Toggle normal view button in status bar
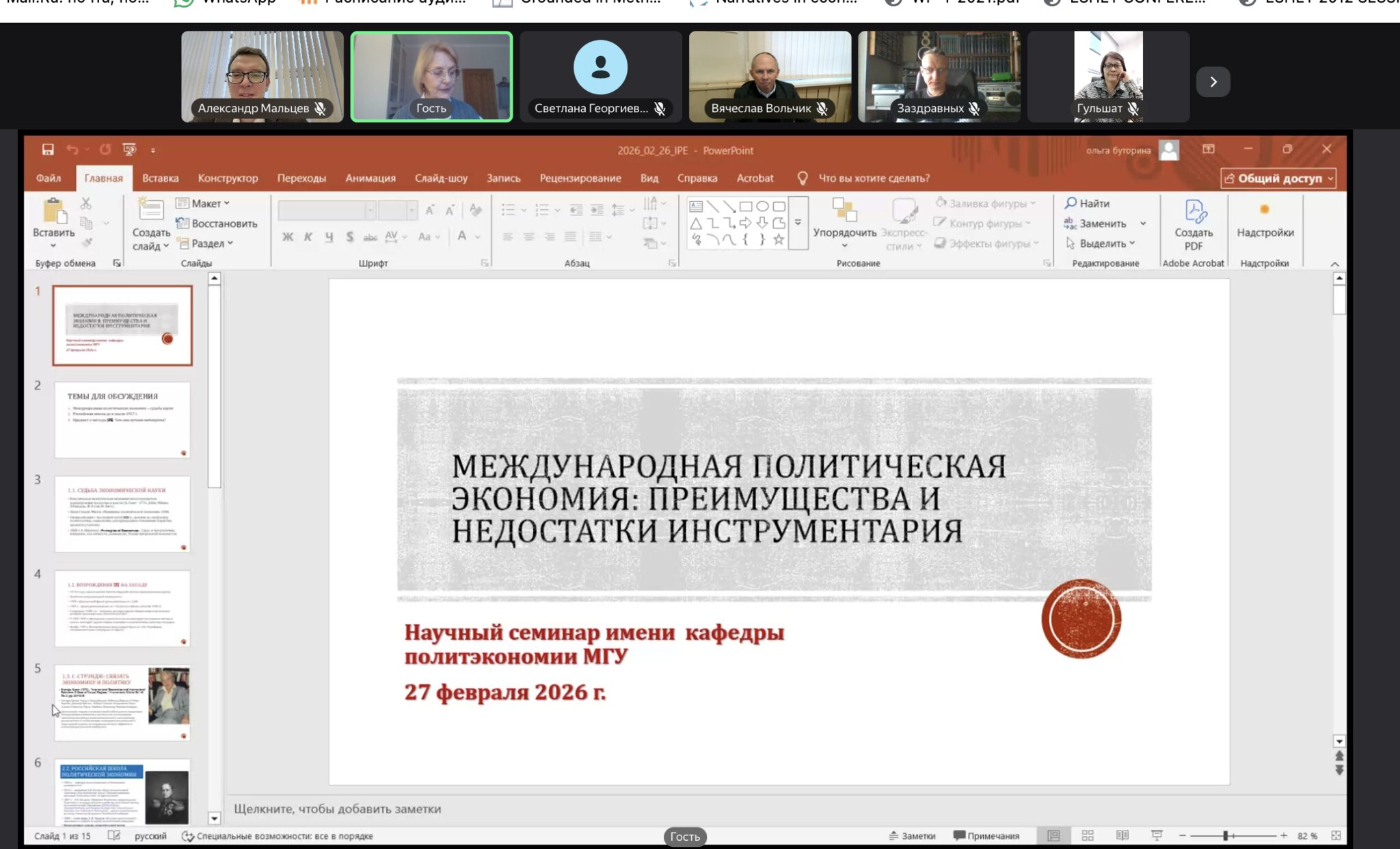1400x849 pixels. point(1053,835)
